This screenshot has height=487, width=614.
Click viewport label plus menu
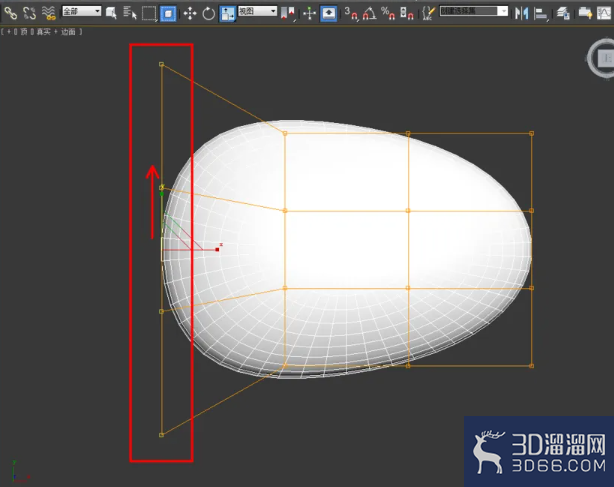click(x=9, y=32)
